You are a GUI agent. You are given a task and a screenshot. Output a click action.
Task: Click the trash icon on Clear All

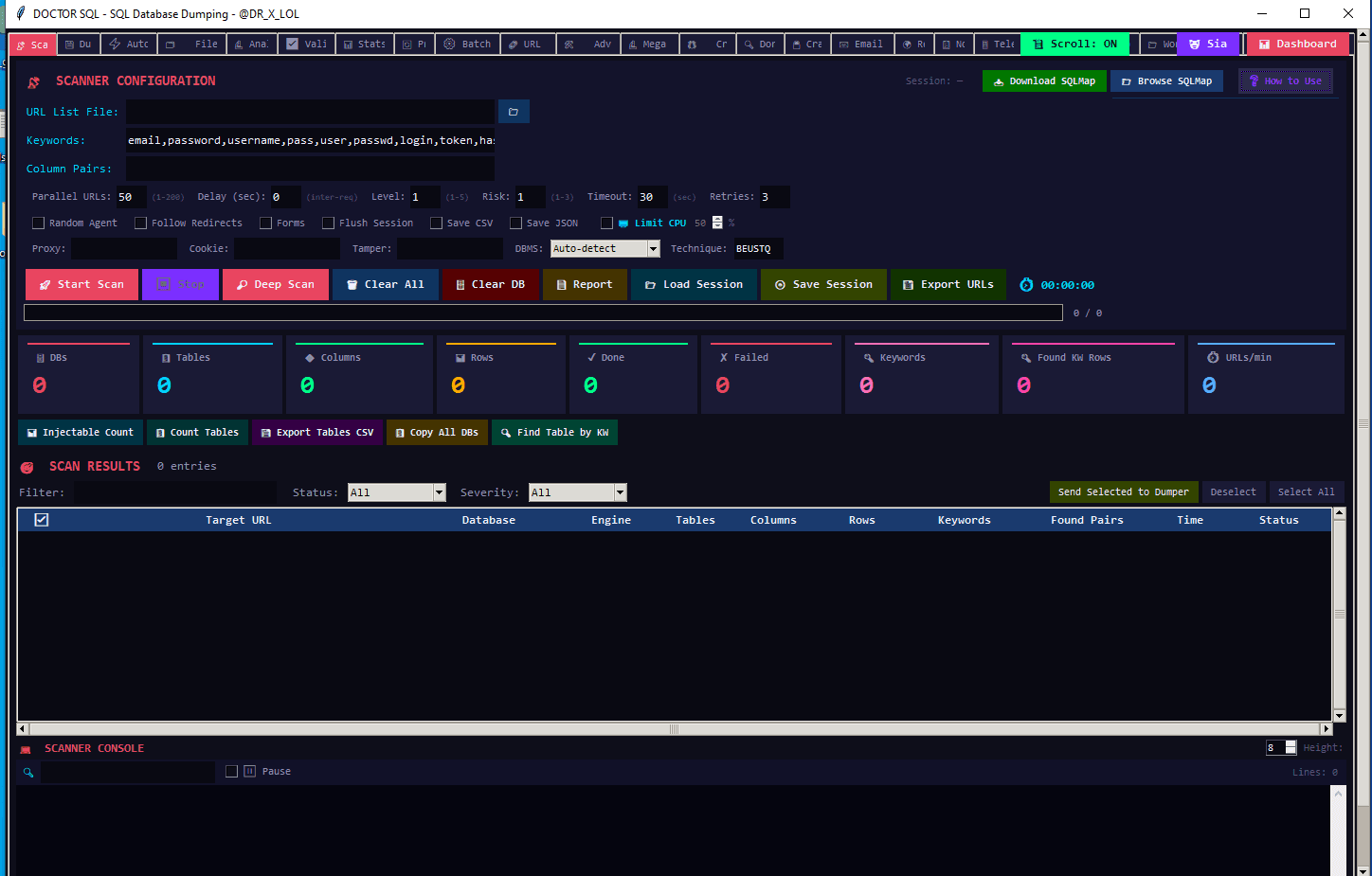(352, 285)
